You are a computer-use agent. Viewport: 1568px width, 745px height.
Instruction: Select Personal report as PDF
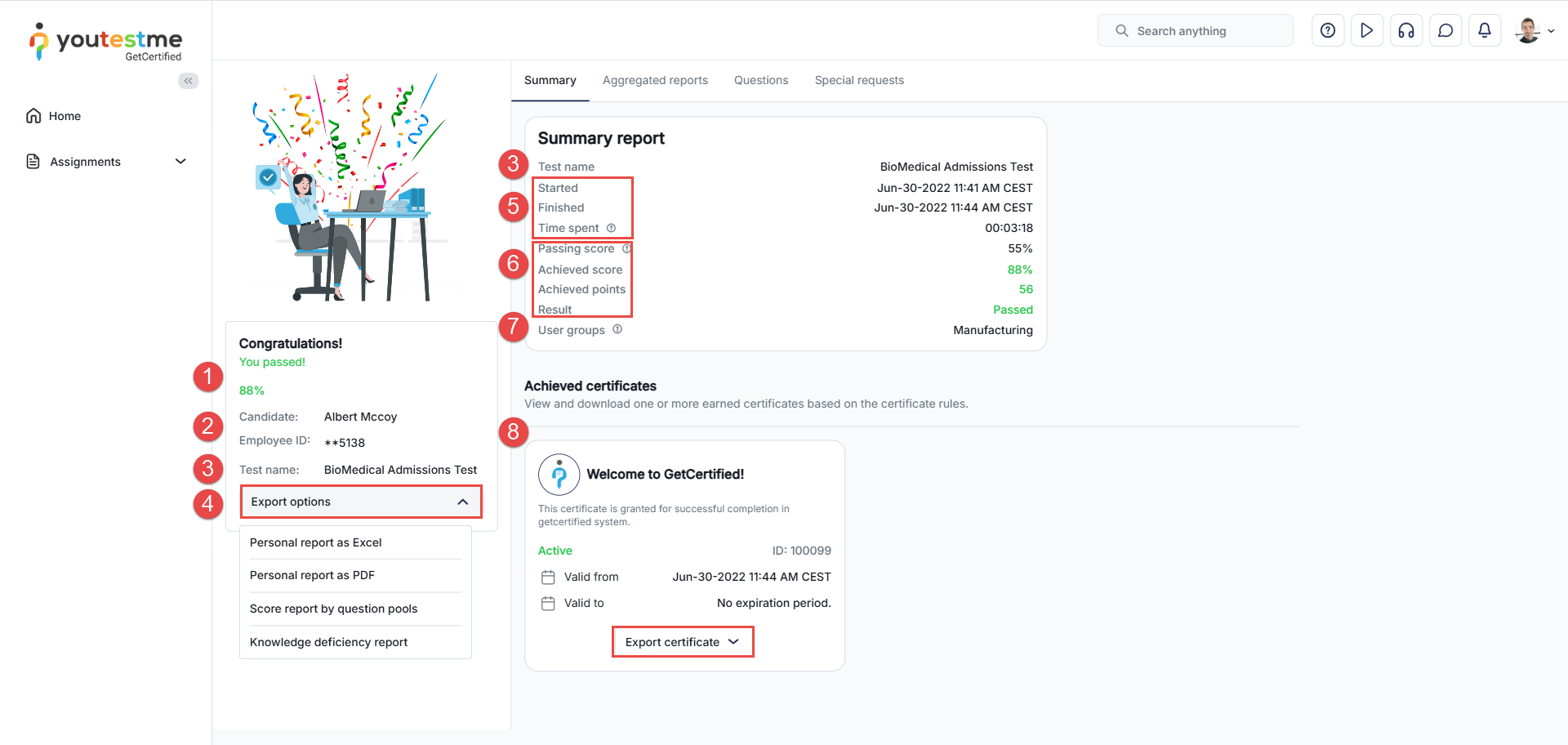tap(312, 575)
